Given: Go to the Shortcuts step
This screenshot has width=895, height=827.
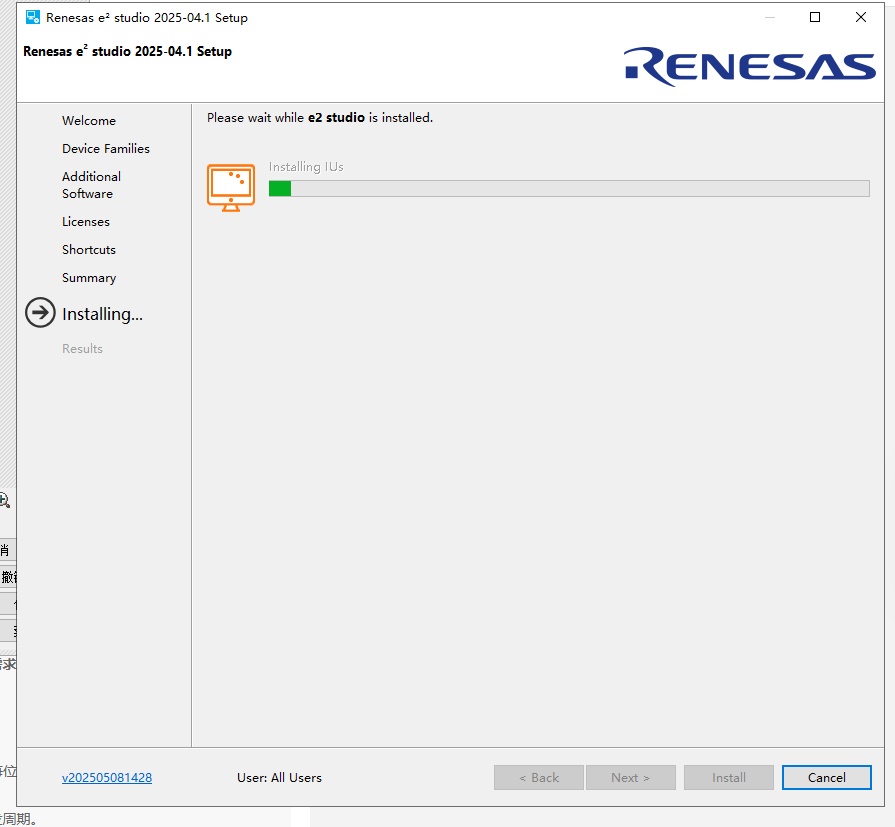Looking at the screenshot, I should click(x=88, y=249).
